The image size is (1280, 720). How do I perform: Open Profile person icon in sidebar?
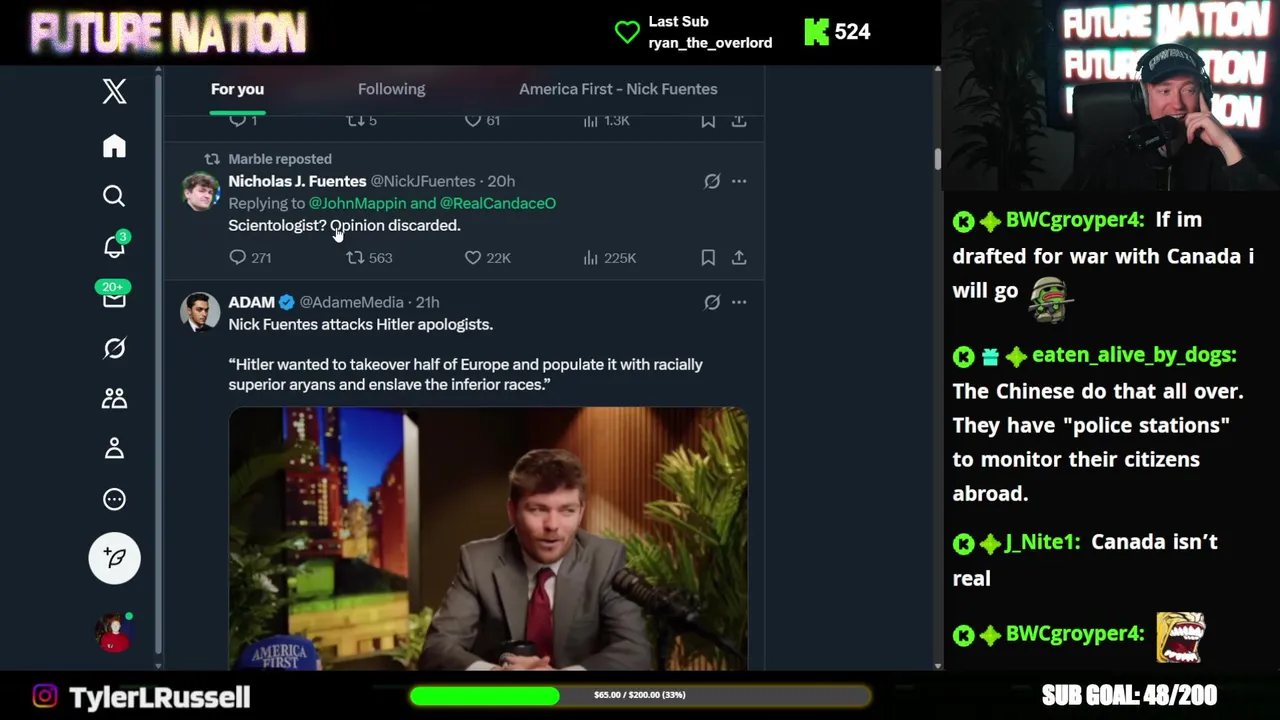tap(114, 448)
